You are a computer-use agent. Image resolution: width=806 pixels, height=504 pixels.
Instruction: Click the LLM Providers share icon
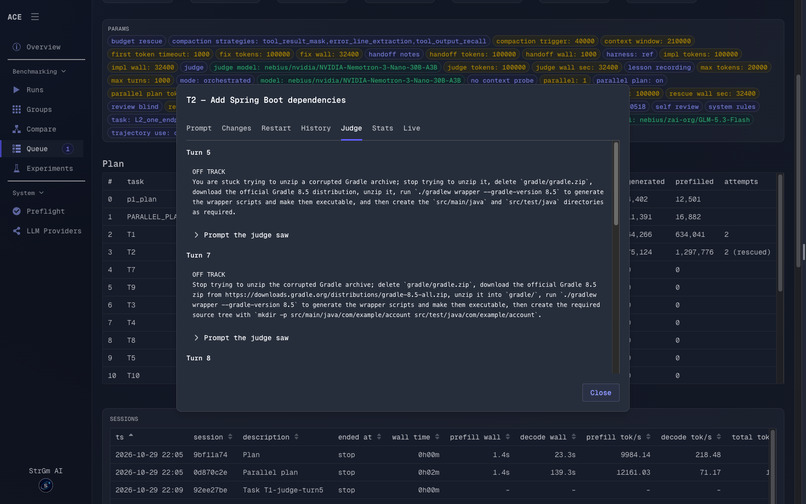point(16,231)
